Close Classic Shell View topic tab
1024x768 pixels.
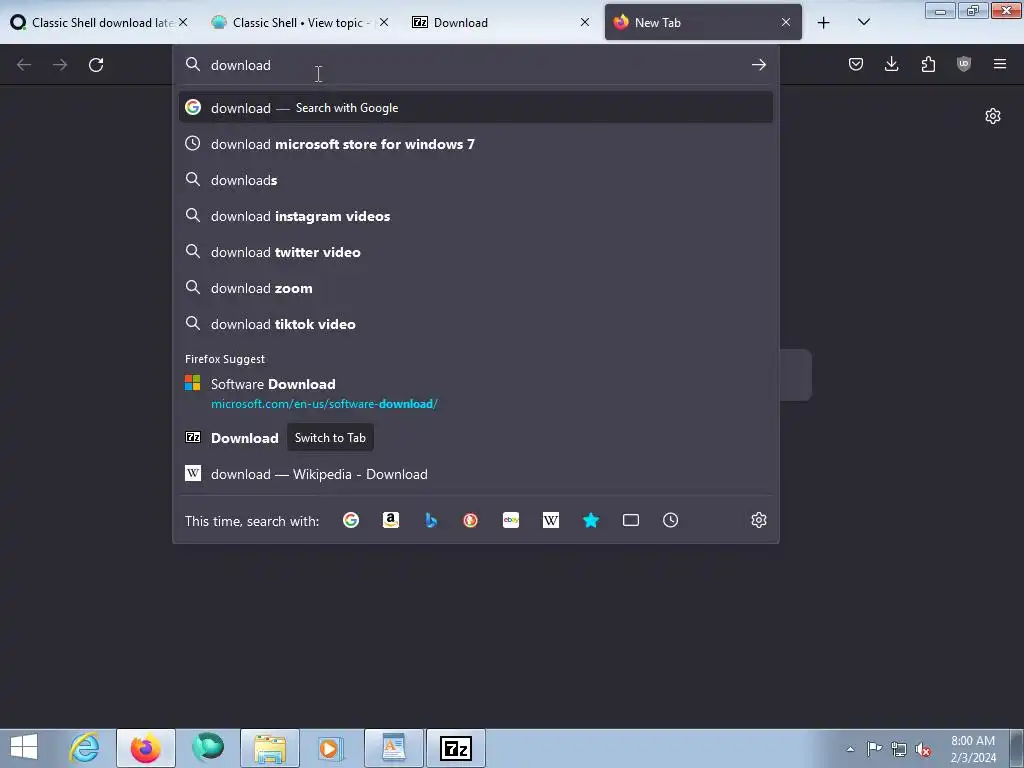point(384,22)
